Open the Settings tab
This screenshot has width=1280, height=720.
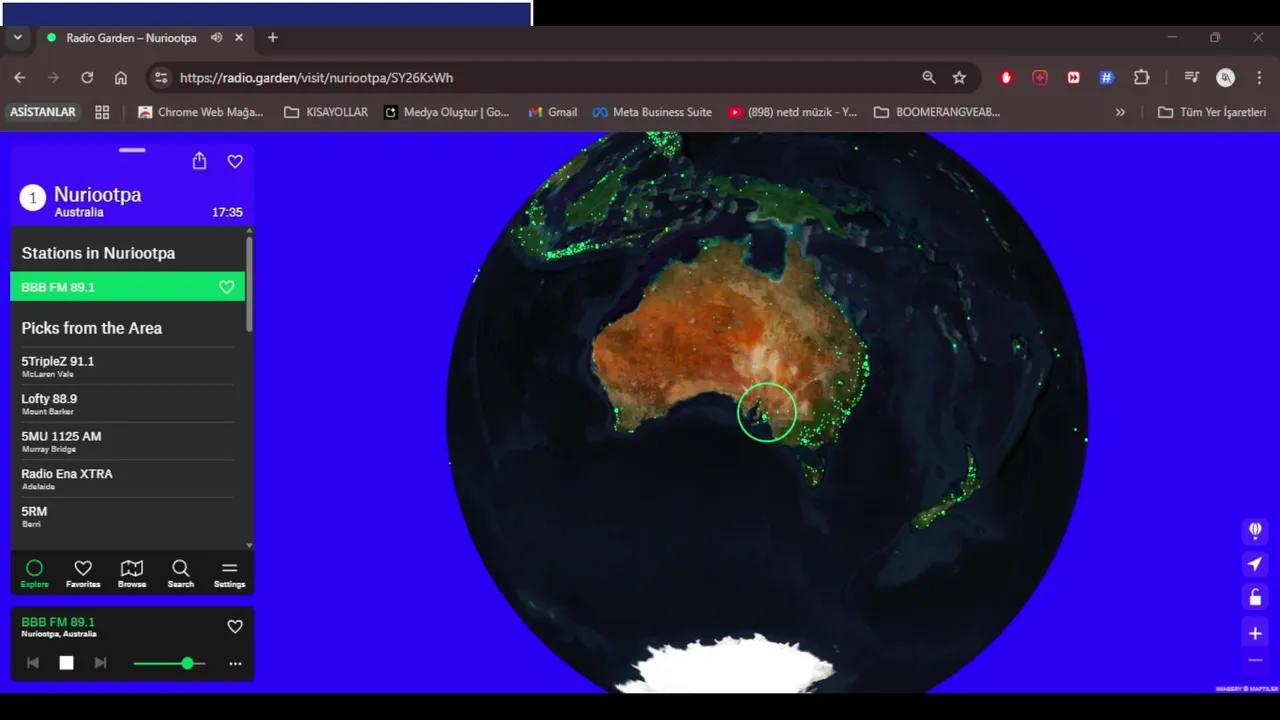tap(229, 574)
